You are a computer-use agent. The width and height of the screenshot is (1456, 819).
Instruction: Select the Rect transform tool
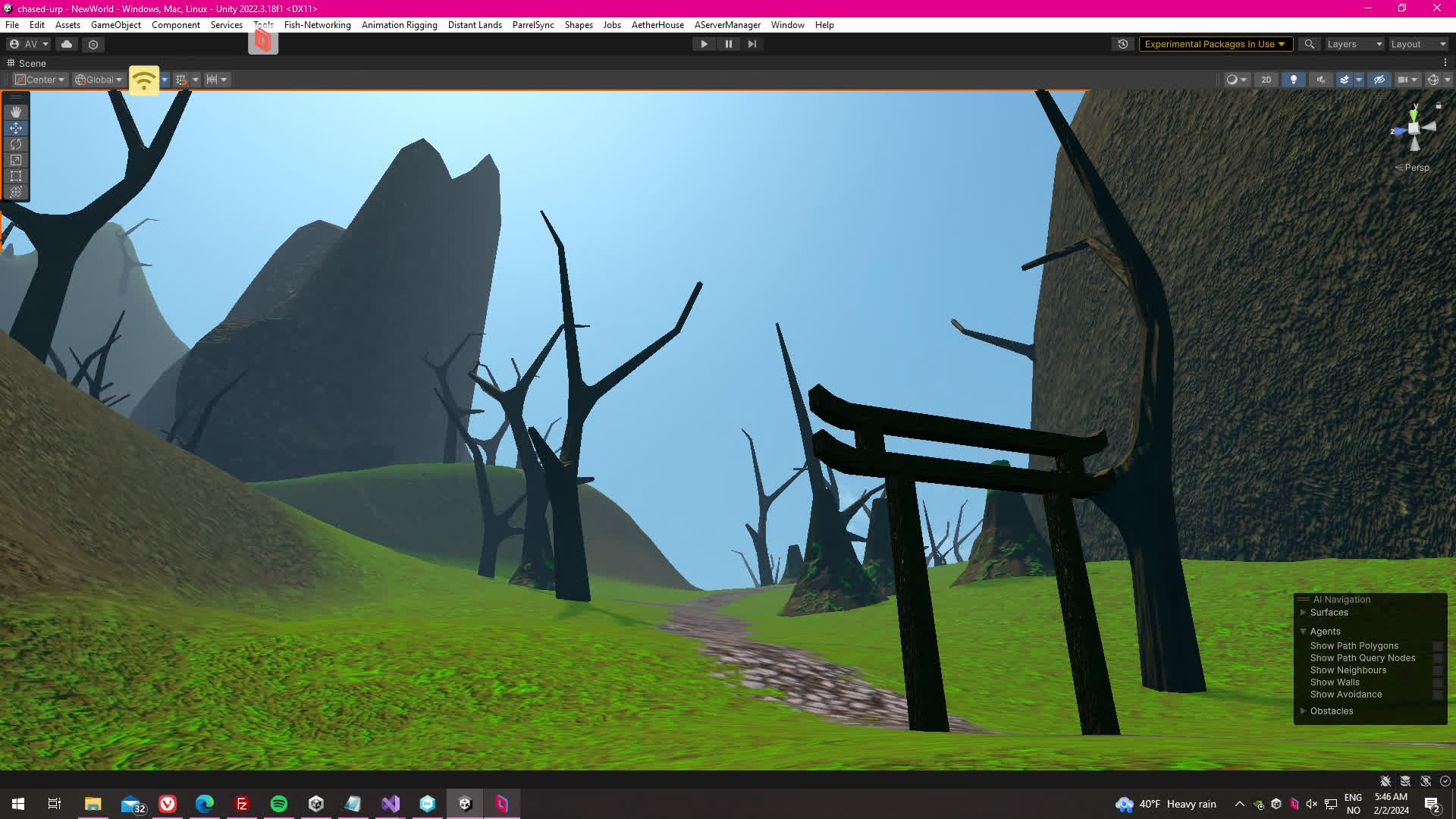(16, 176)
